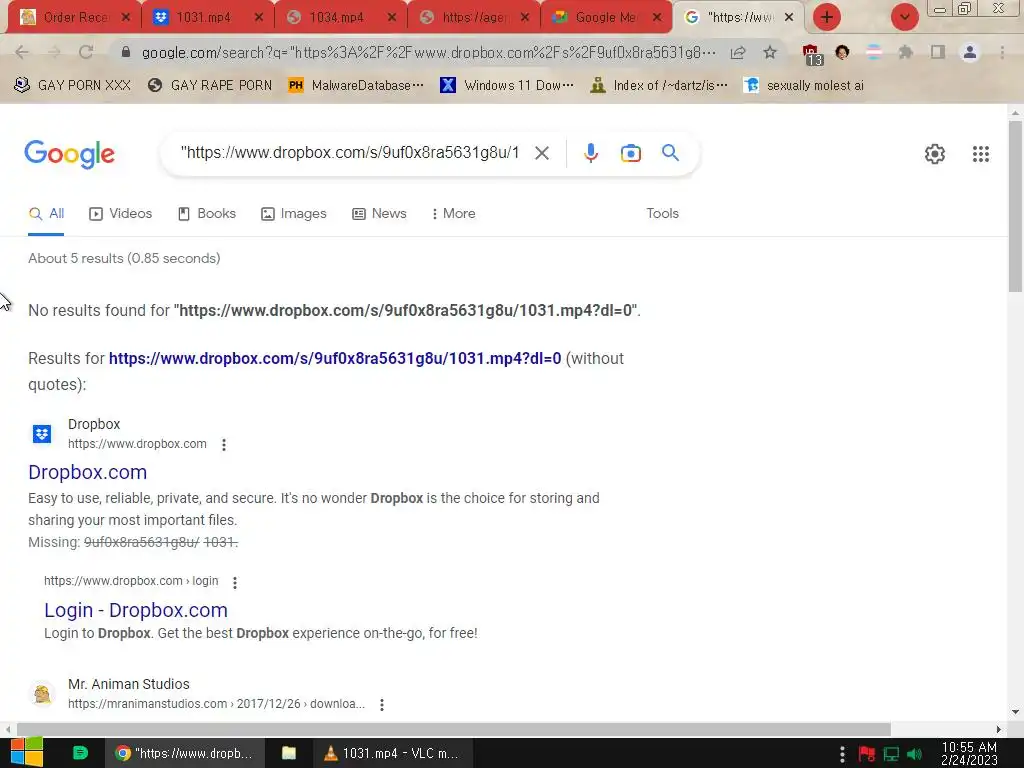Click the red flag tray icon
The image size is (1024, 768).
pos(867,754)
